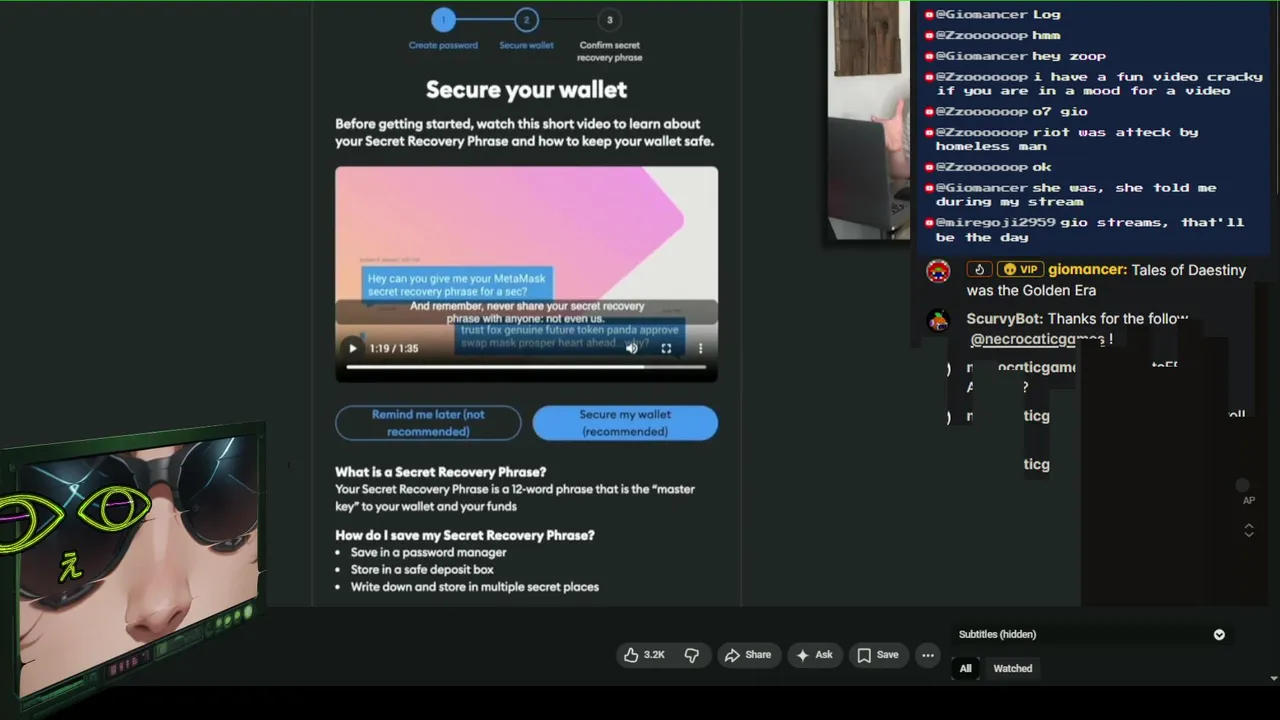Click the 1:19 / 1:35 time display
Screen dimensions: 1280x720
[x=393, y=348]
